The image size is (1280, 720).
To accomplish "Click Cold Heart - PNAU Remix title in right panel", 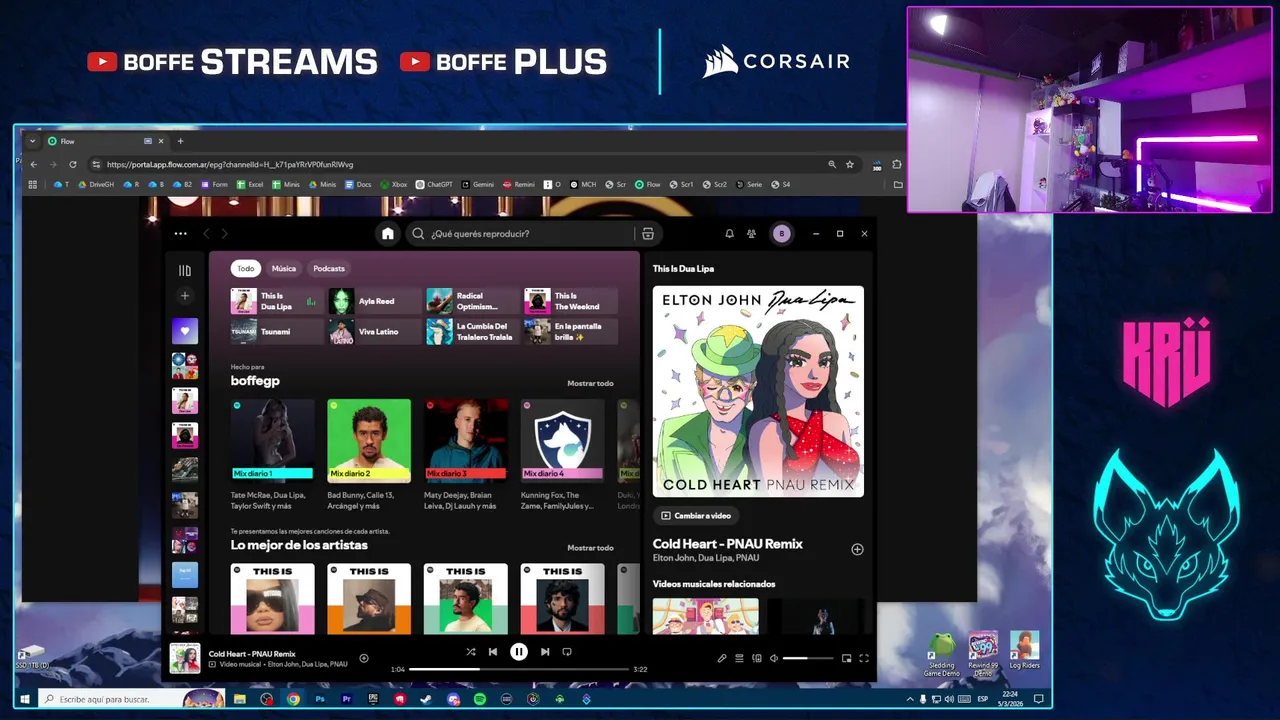I will click(x=728, y=544).
